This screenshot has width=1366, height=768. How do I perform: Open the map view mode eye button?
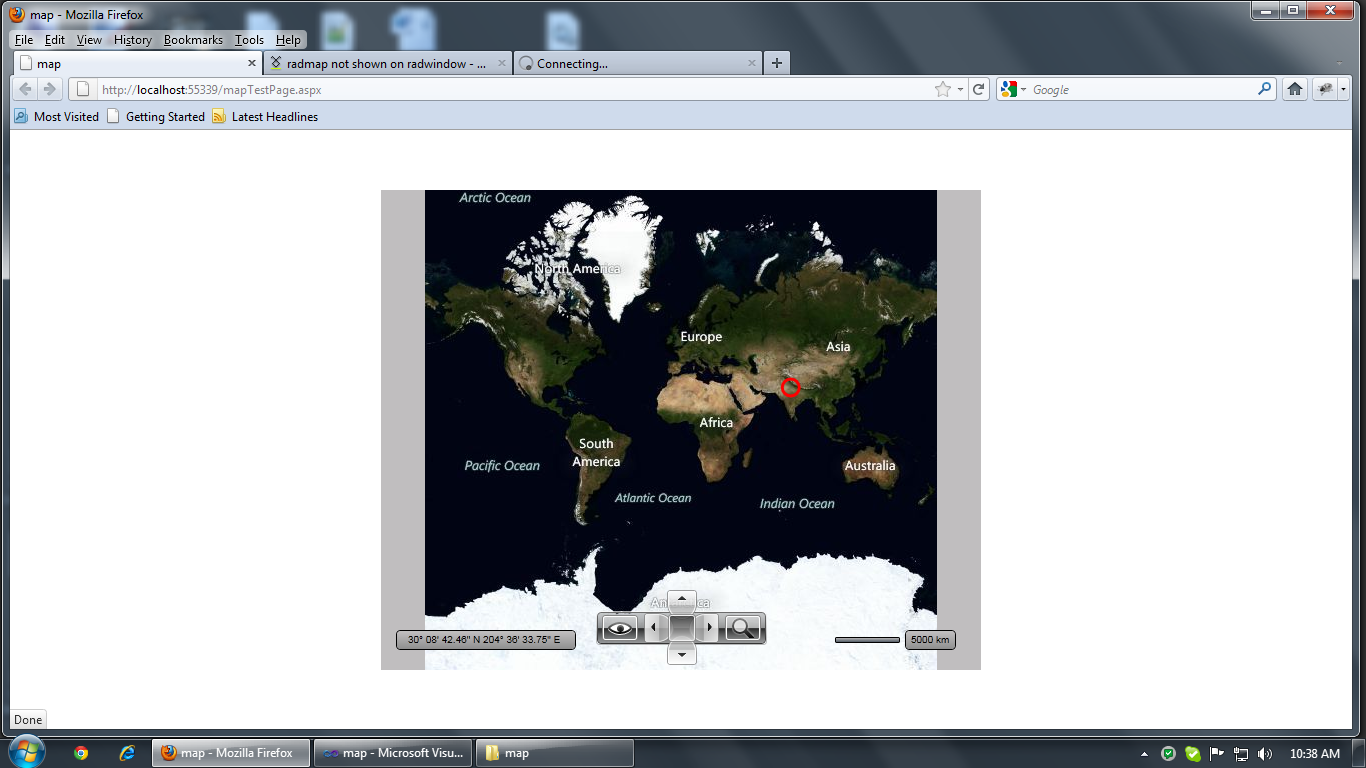click(x=620, y=628)
